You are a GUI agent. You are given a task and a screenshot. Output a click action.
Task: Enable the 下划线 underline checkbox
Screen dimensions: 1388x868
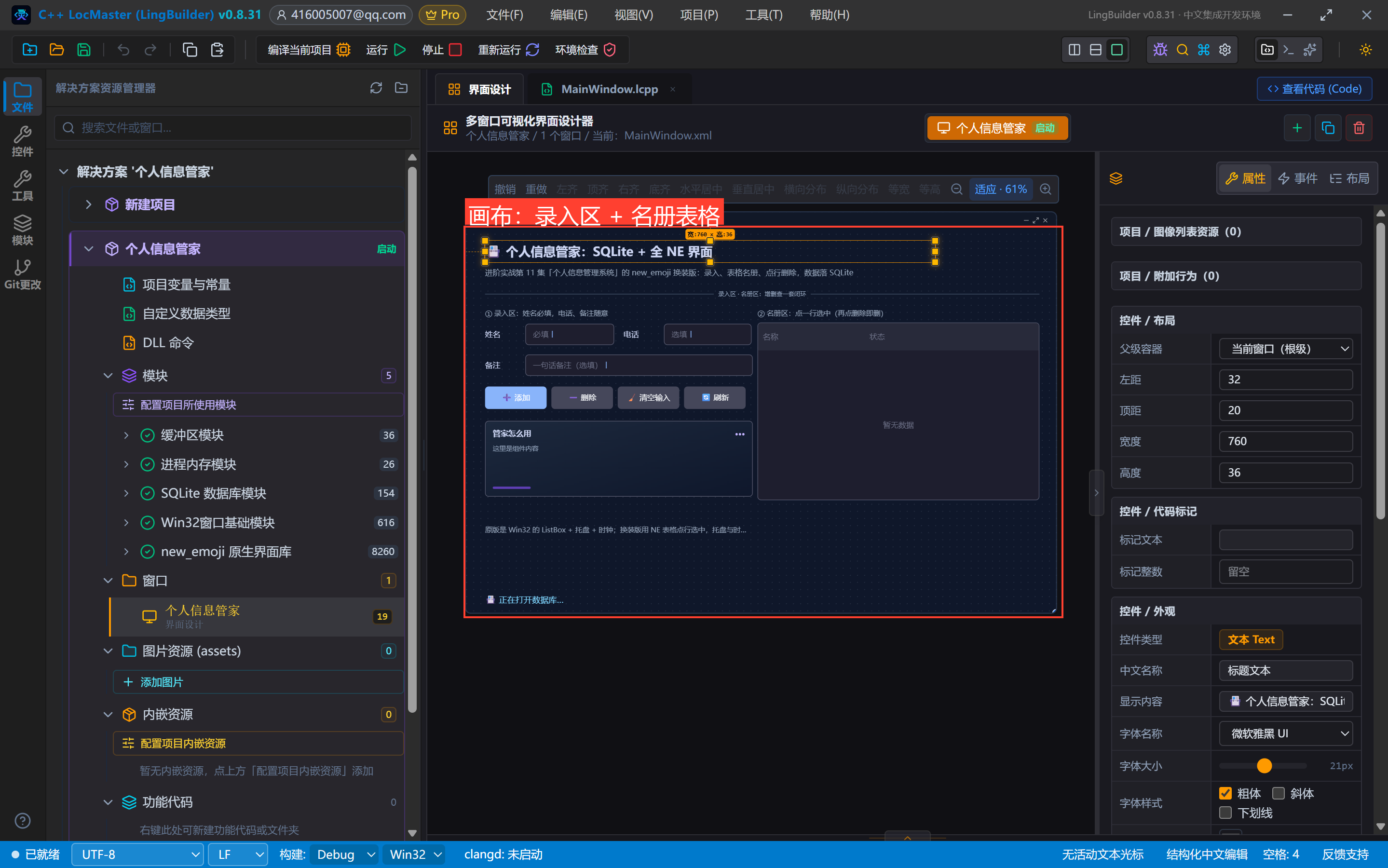pyautogui.click(x=1225, y=813)
